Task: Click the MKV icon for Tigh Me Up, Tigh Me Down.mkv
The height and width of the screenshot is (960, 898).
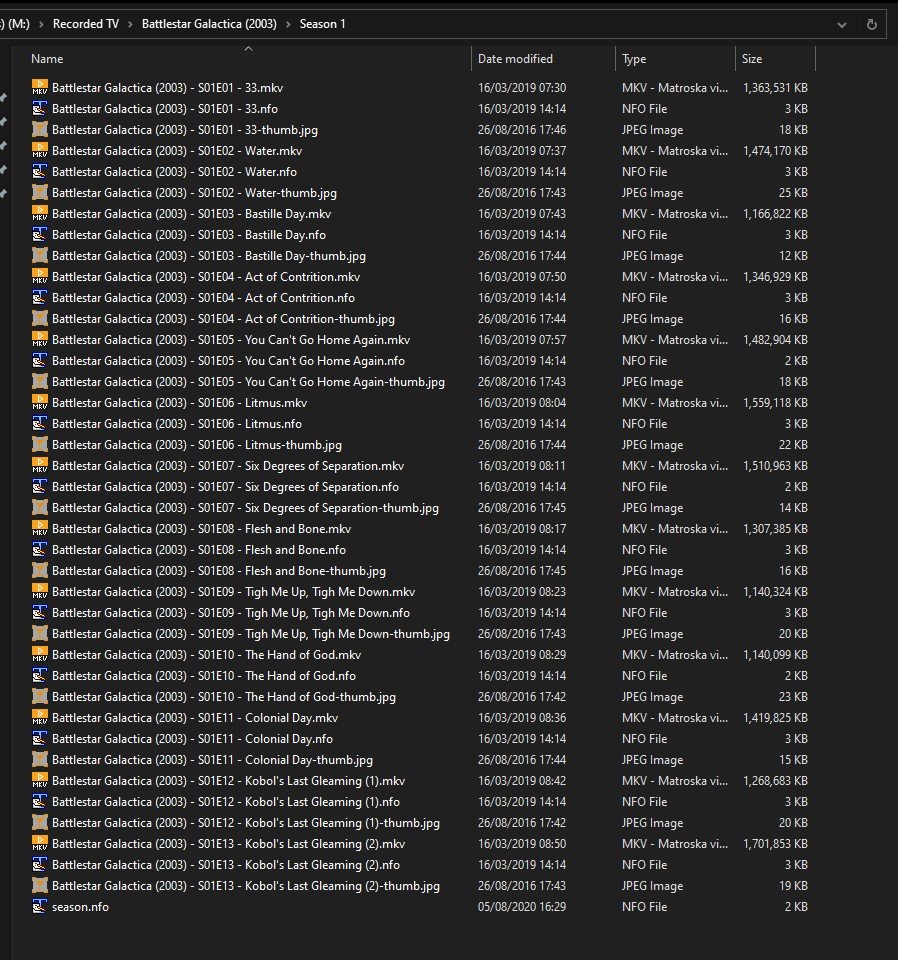Action: (40, 592)
